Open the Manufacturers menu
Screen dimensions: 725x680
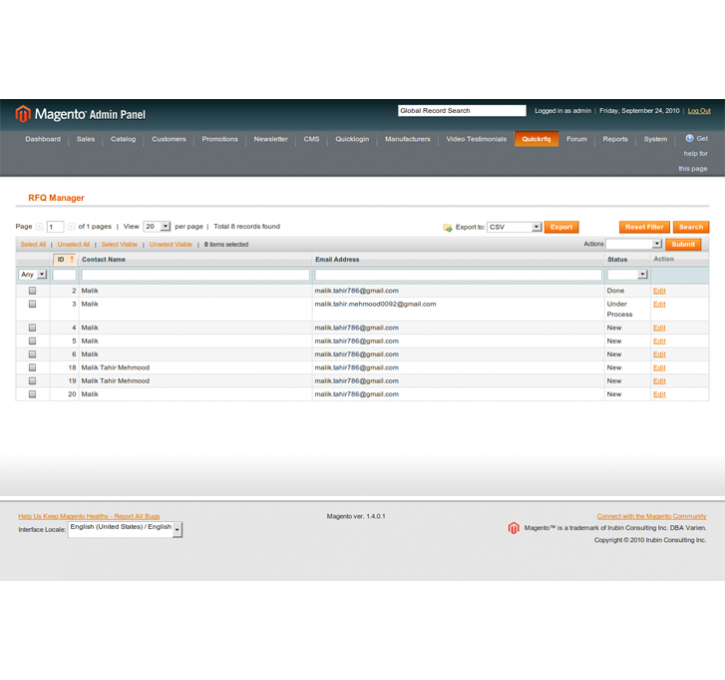[x=407, y=139]
